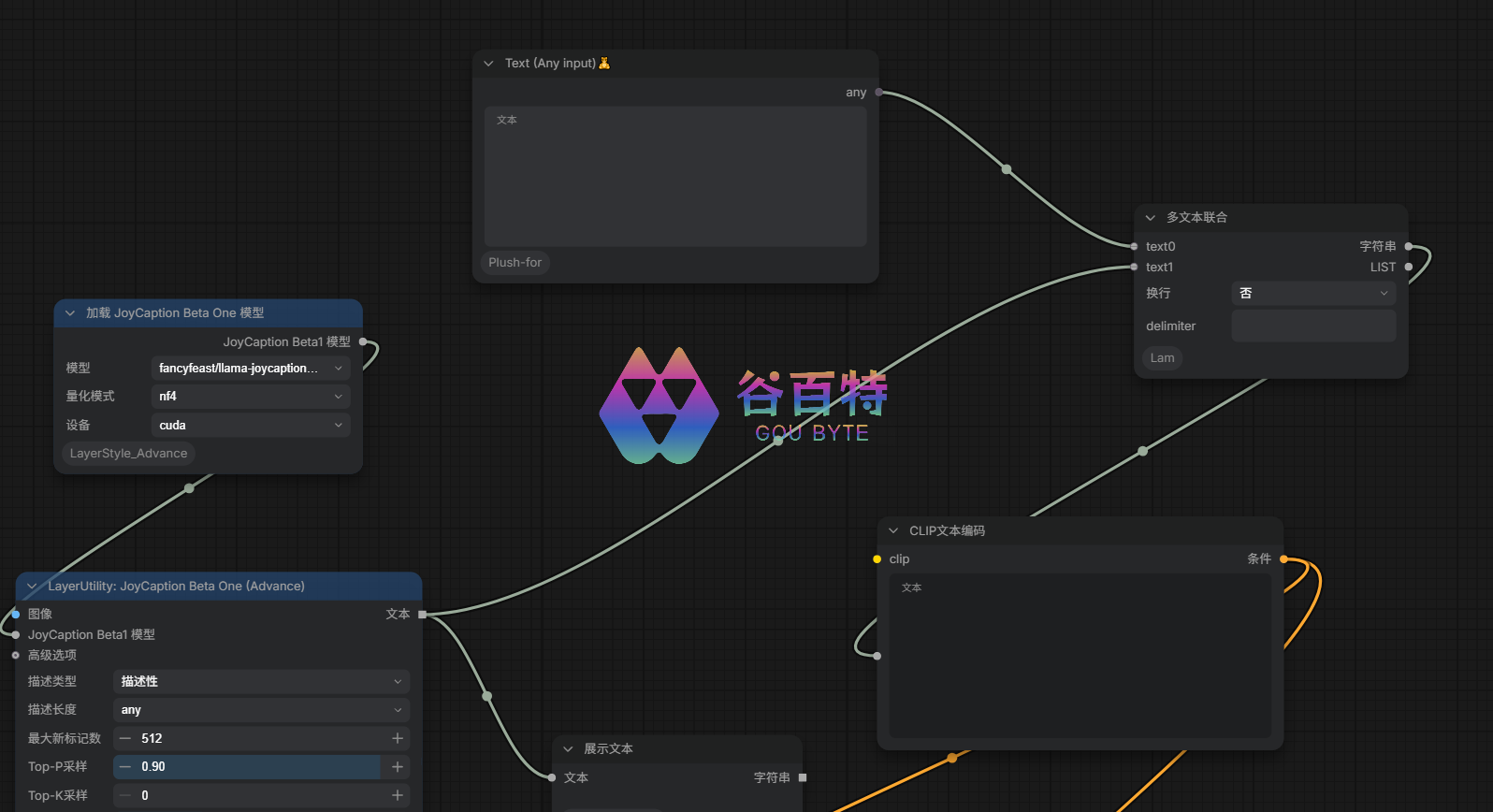Select the 展示文本 node title
The height and width of the screenshot is (812, 1493).
(608, 749)
